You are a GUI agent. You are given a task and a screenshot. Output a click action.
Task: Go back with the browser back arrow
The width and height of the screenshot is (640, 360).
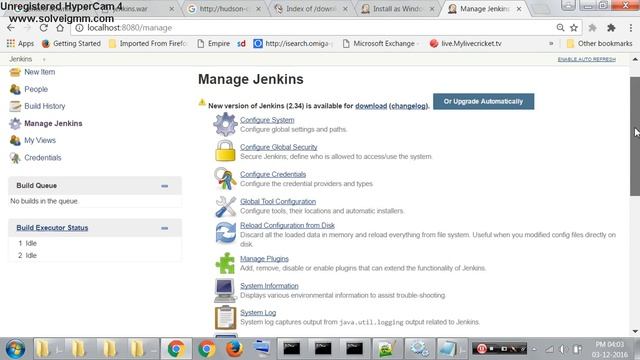coord(11,28)
